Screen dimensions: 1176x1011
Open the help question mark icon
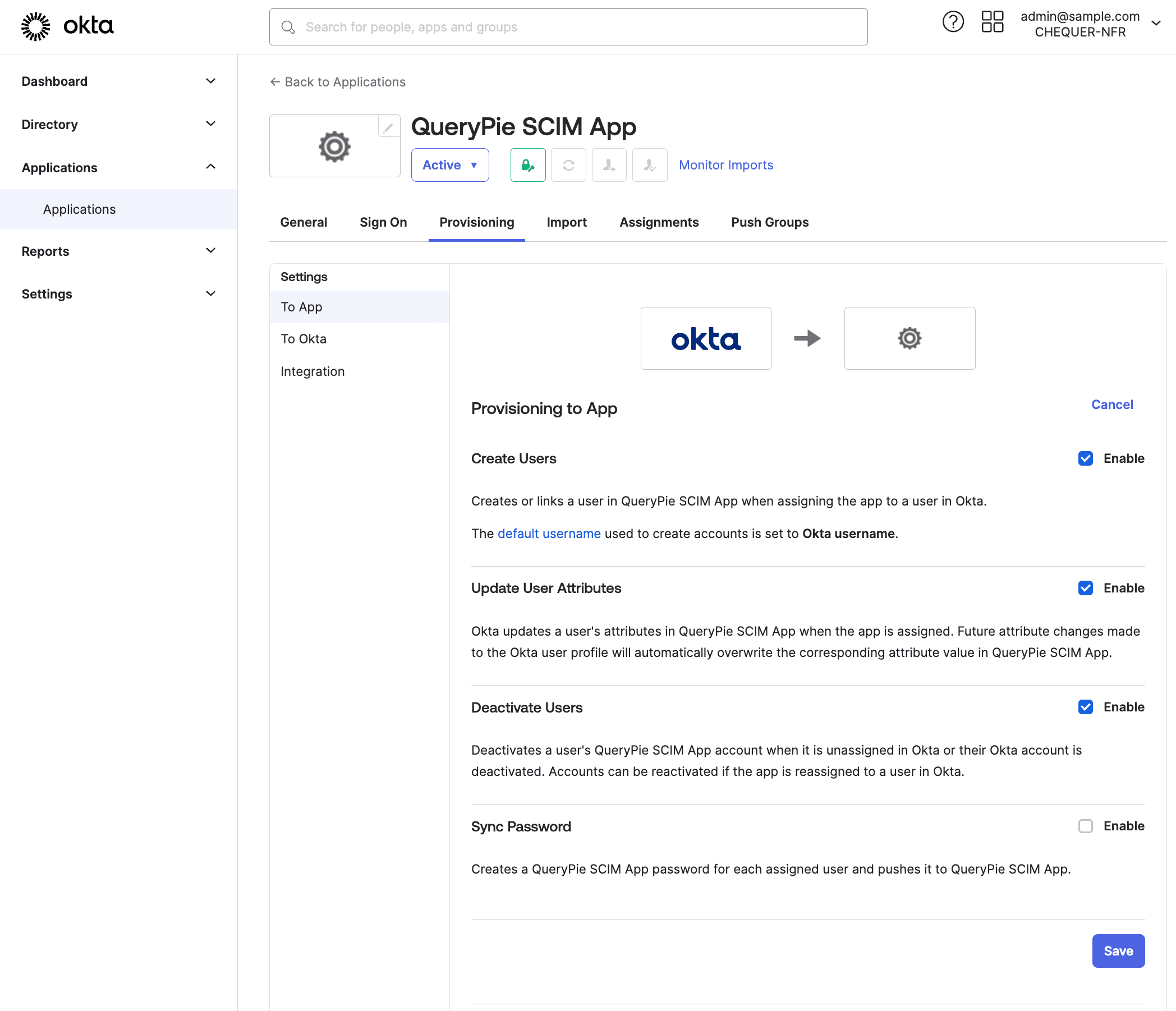pyautogui.click(x=952, y=21)
